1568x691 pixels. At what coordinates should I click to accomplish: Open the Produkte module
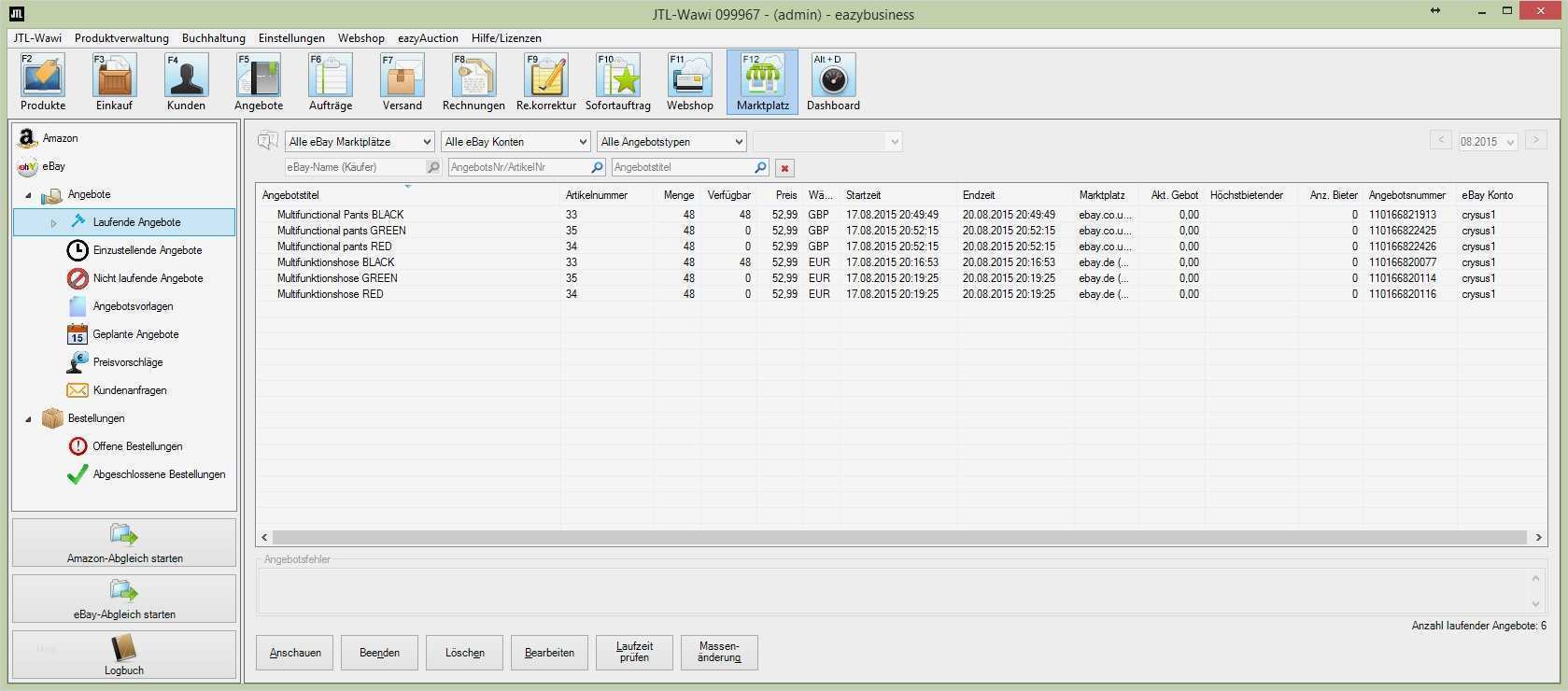[43, 82]
